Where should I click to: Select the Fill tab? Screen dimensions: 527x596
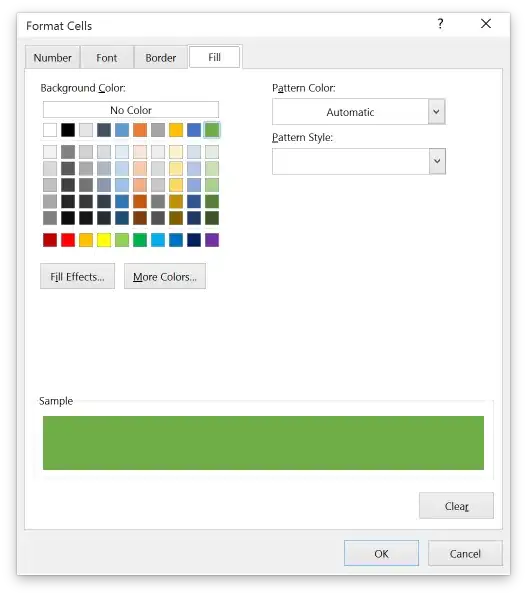click(x=214, y=57)
